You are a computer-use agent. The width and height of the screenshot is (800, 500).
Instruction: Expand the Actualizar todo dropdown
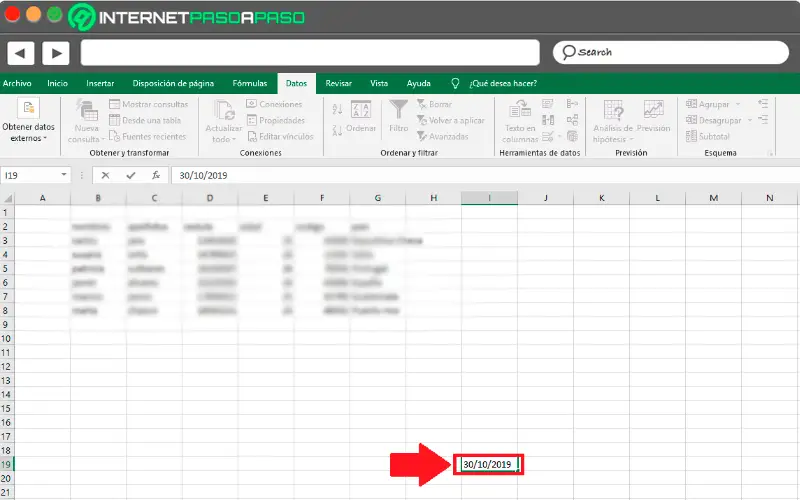223,121
